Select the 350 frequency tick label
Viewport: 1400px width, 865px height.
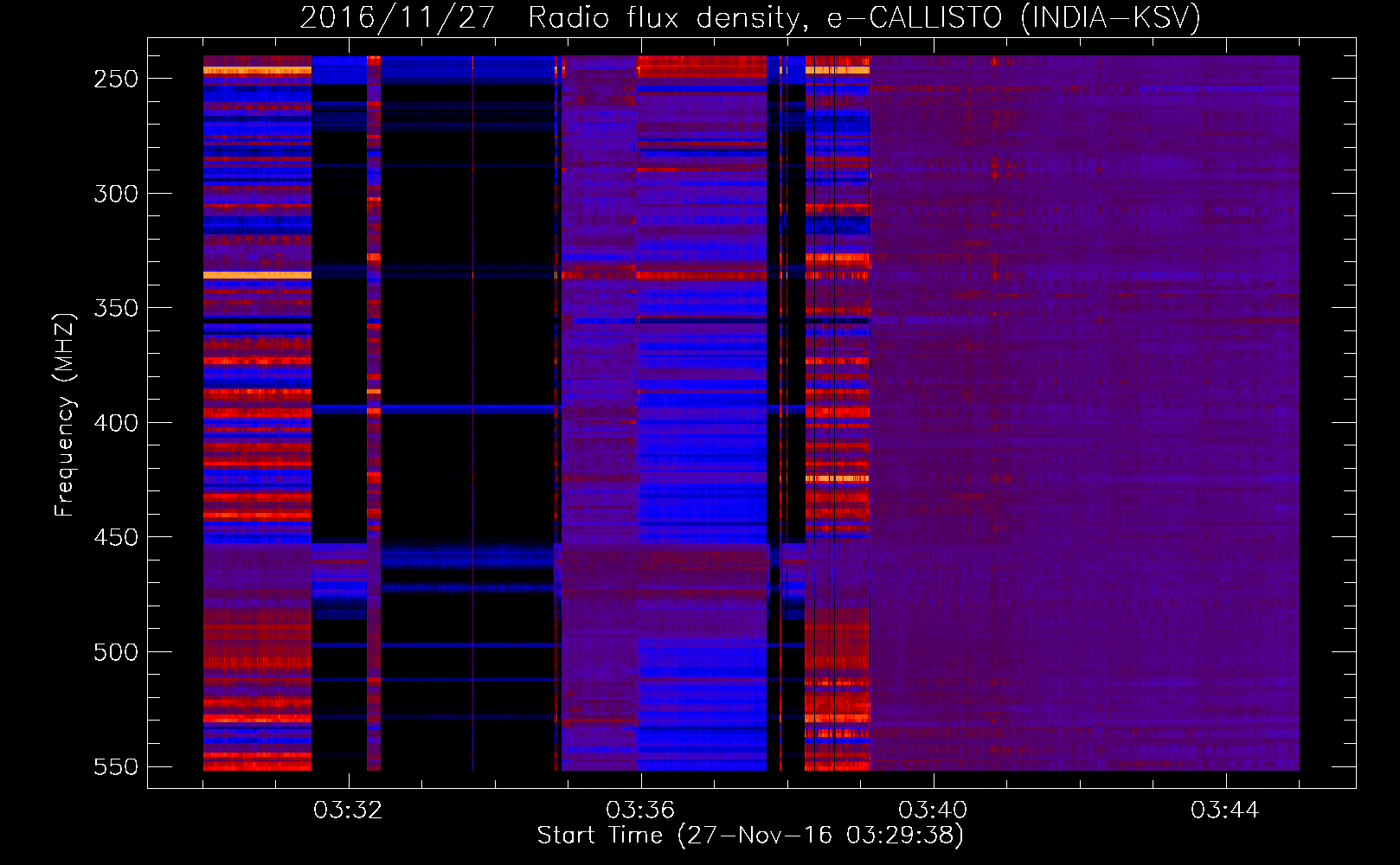pyautogui.click(x=116, y=308)
